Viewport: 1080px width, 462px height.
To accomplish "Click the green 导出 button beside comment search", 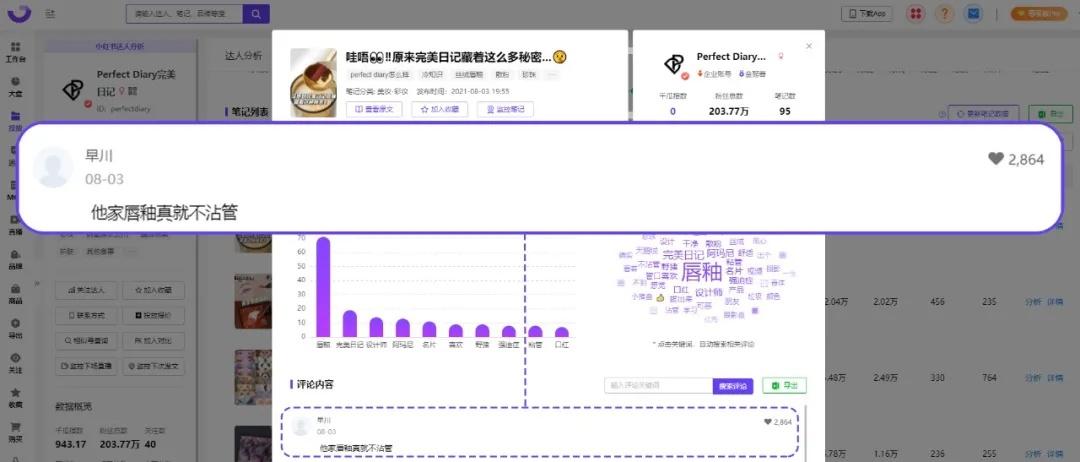I will click(x=785, y=386).
